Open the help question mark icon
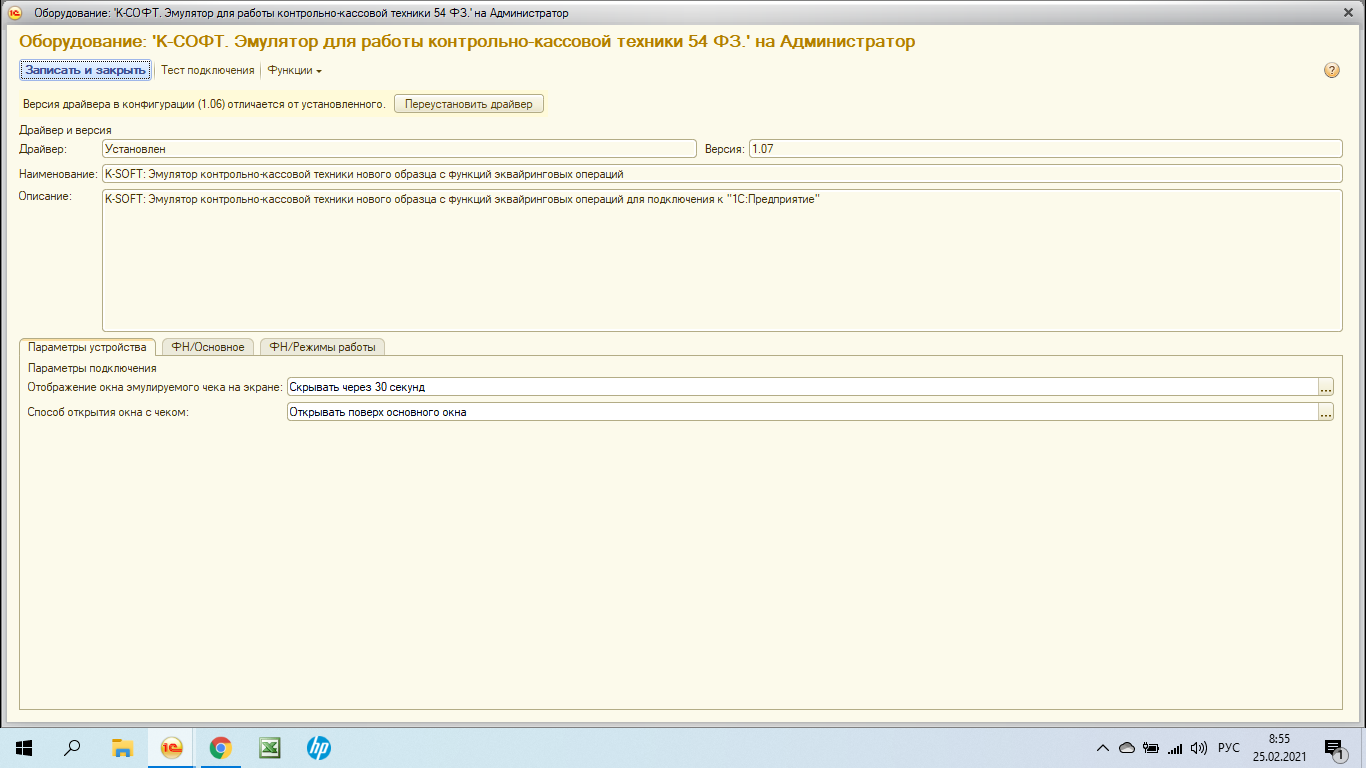The height and width of the screenshot is (768, 1366). click(1331, 70)
